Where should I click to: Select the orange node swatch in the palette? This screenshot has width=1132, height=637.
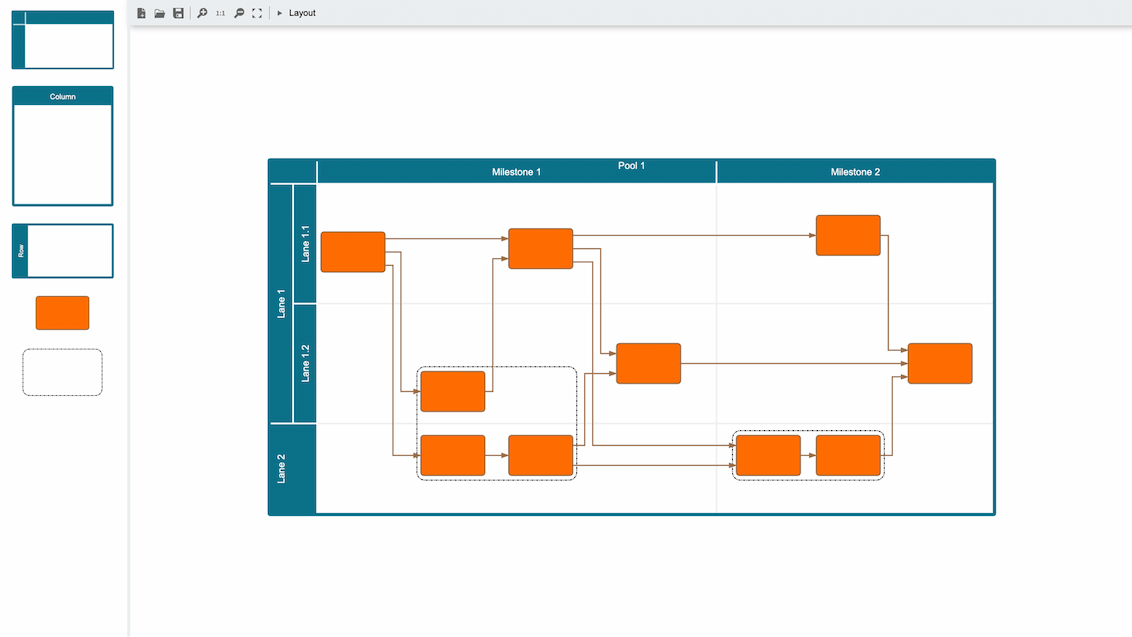coord(62,313)
